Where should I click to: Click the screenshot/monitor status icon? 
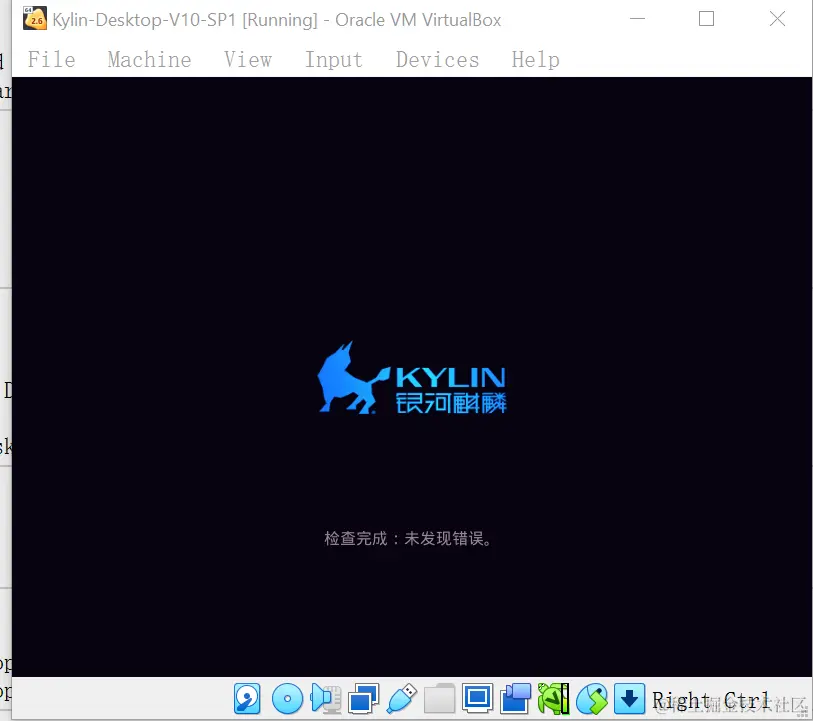click(x=477, y=699)
